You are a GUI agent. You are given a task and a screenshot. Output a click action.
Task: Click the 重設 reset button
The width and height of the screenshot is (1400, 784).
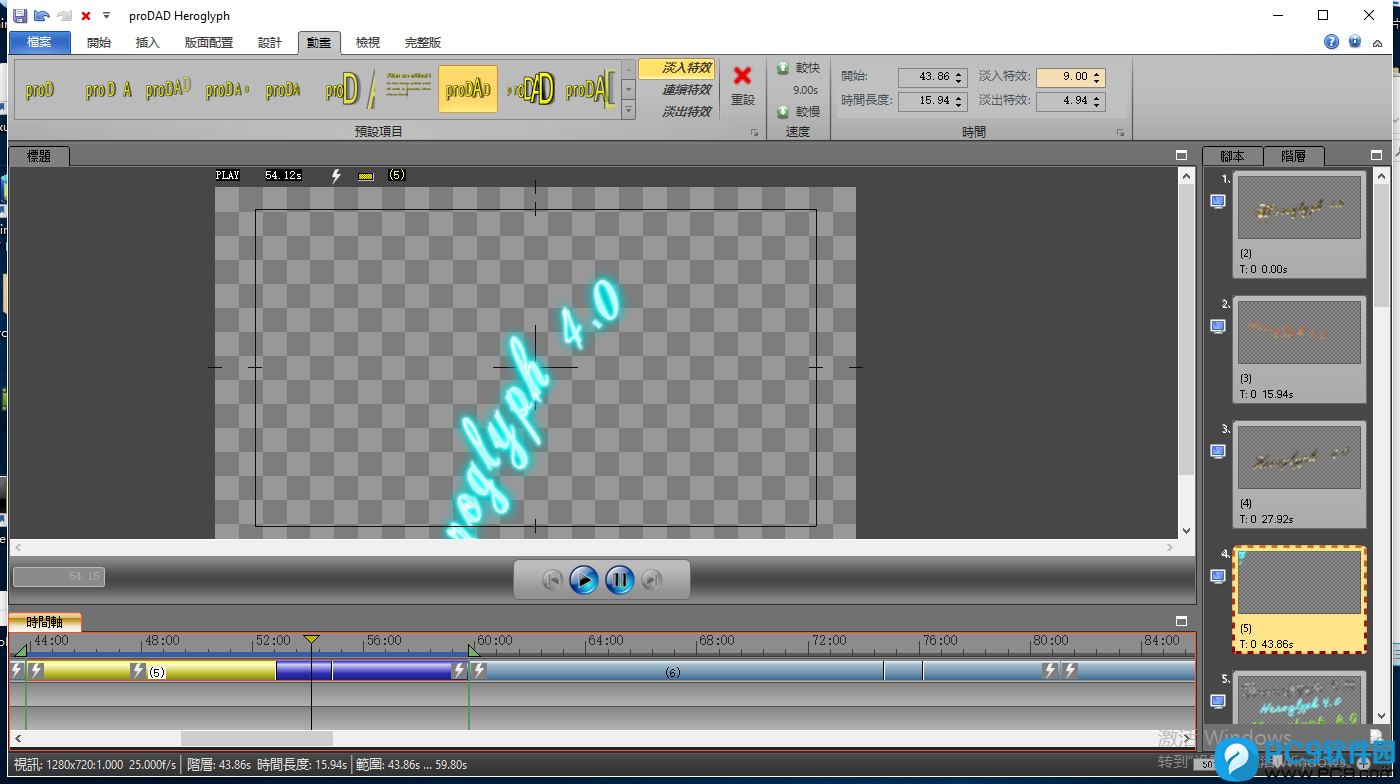(x=743, y=85)
